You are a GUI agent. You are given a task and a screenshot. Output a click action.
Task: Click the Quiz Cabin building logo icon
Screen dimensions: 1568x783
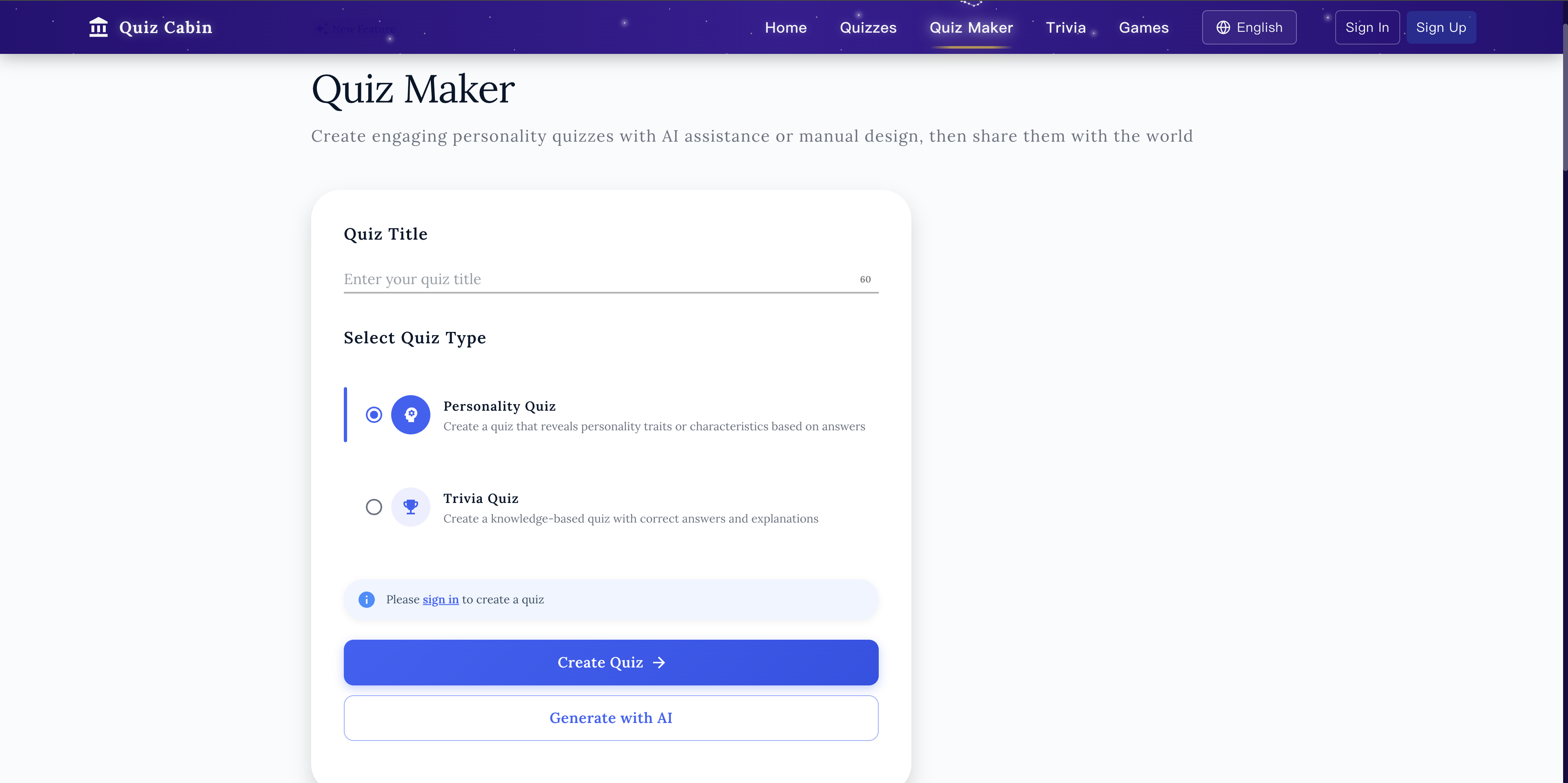point(98,27)
